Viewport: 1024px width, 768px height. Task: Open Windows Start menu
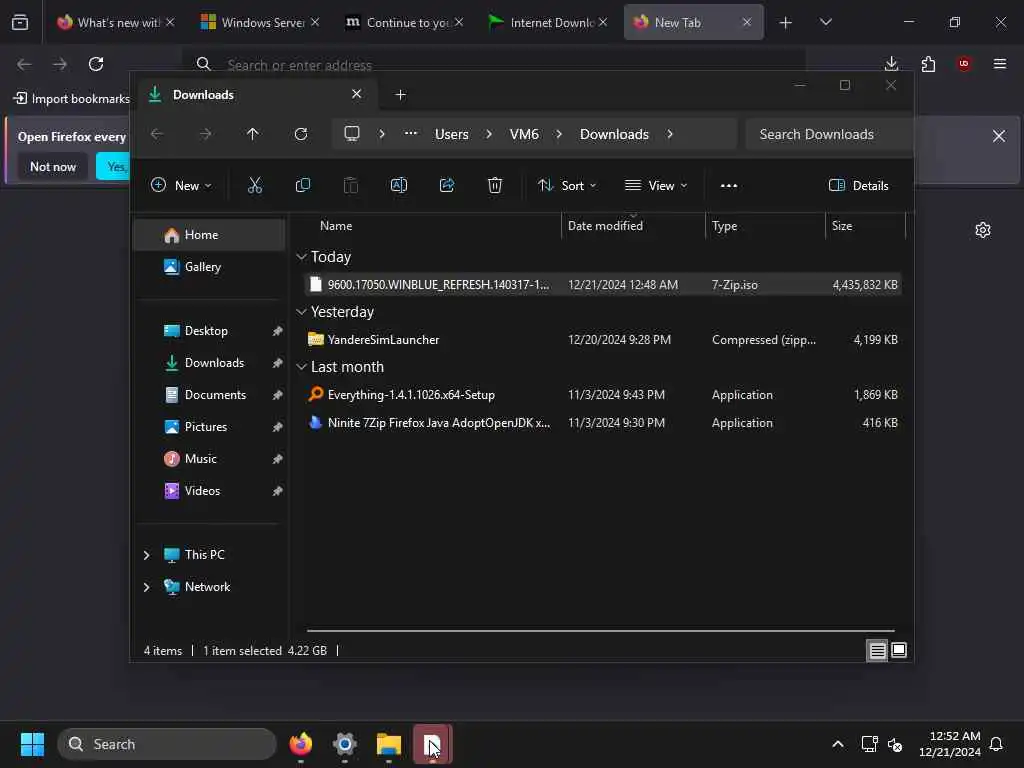click(32, 744)
